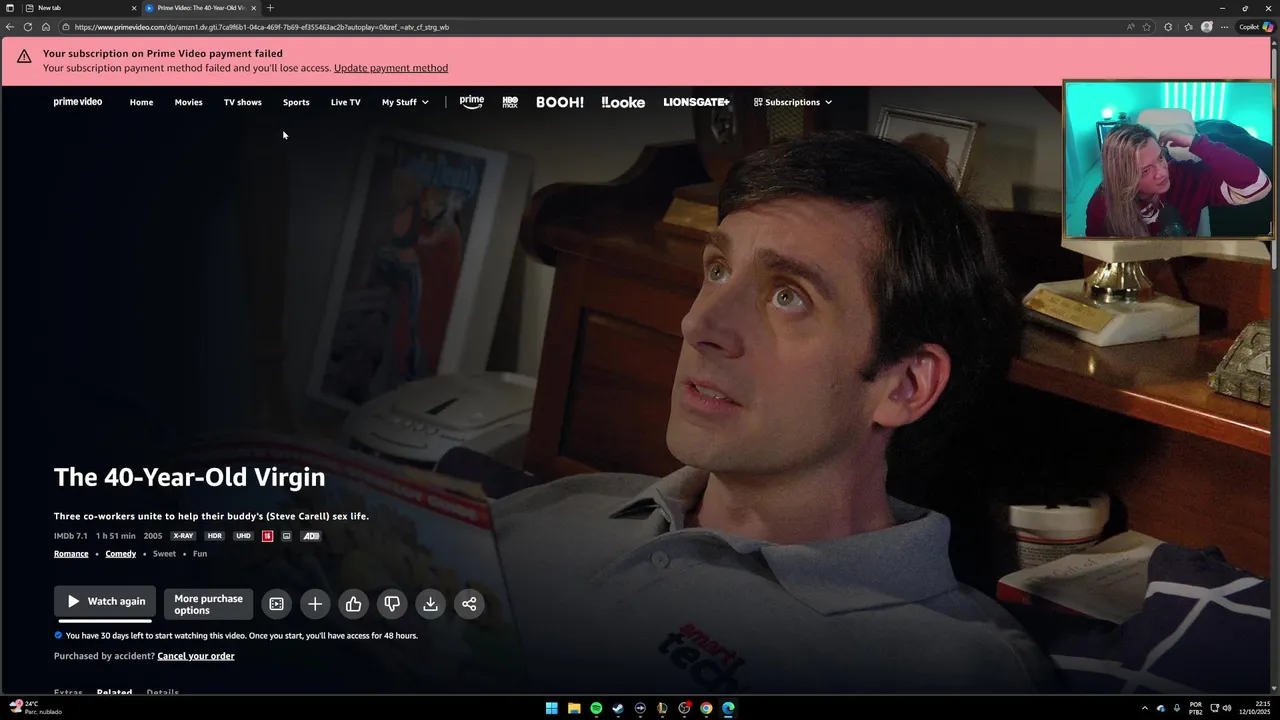Open the tab actions menu icon
This screenshot has height=720, width=1280.
pyautogui.click(x=10, y=8)
